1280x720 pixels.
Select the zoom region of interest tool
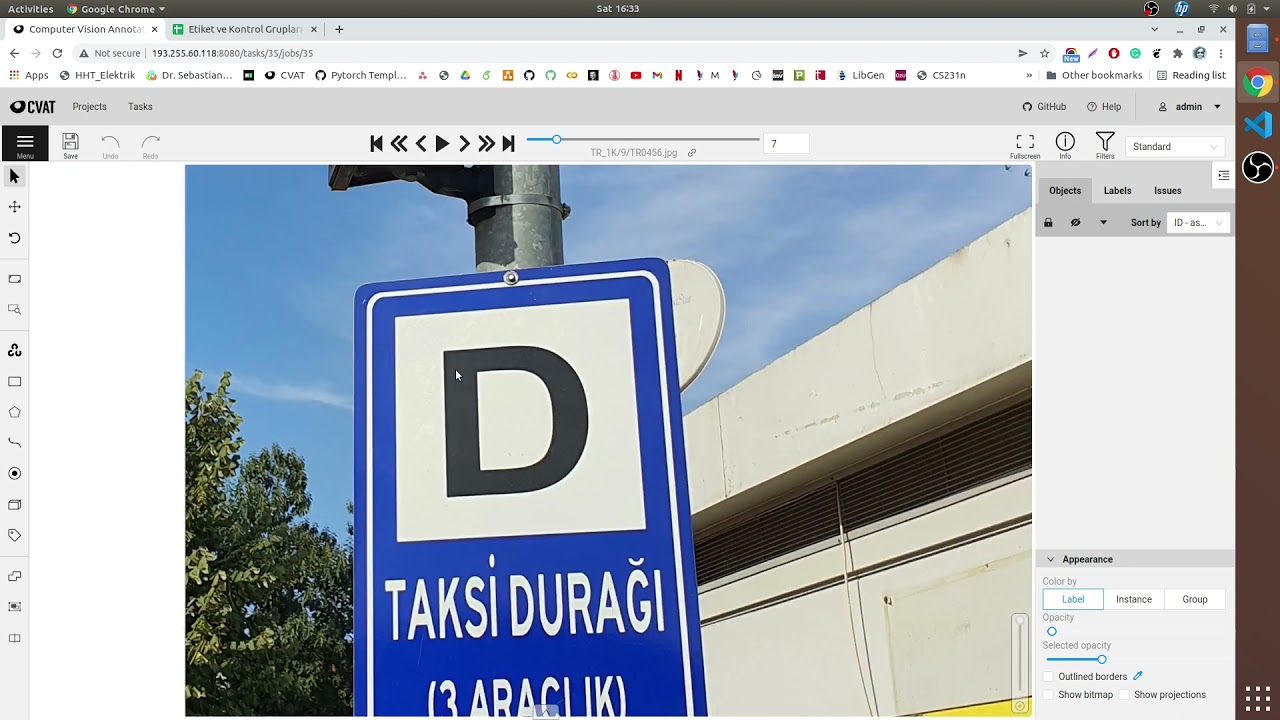tap(14, 310)
